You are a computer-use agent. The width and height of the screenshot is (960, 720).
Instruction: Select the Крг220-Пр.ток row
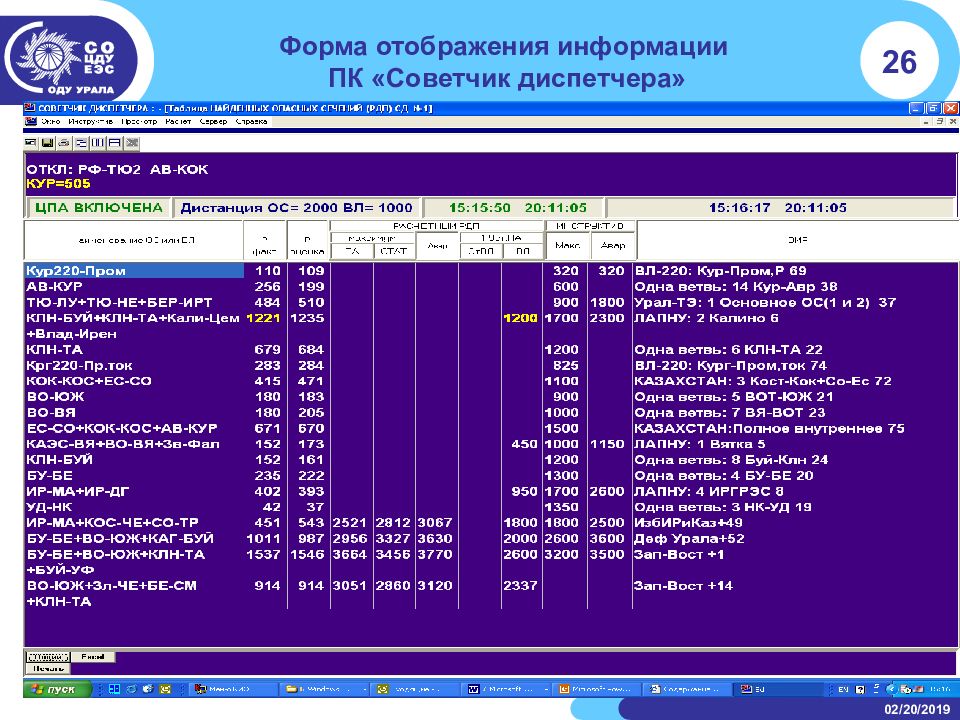(x=79, y=366)
